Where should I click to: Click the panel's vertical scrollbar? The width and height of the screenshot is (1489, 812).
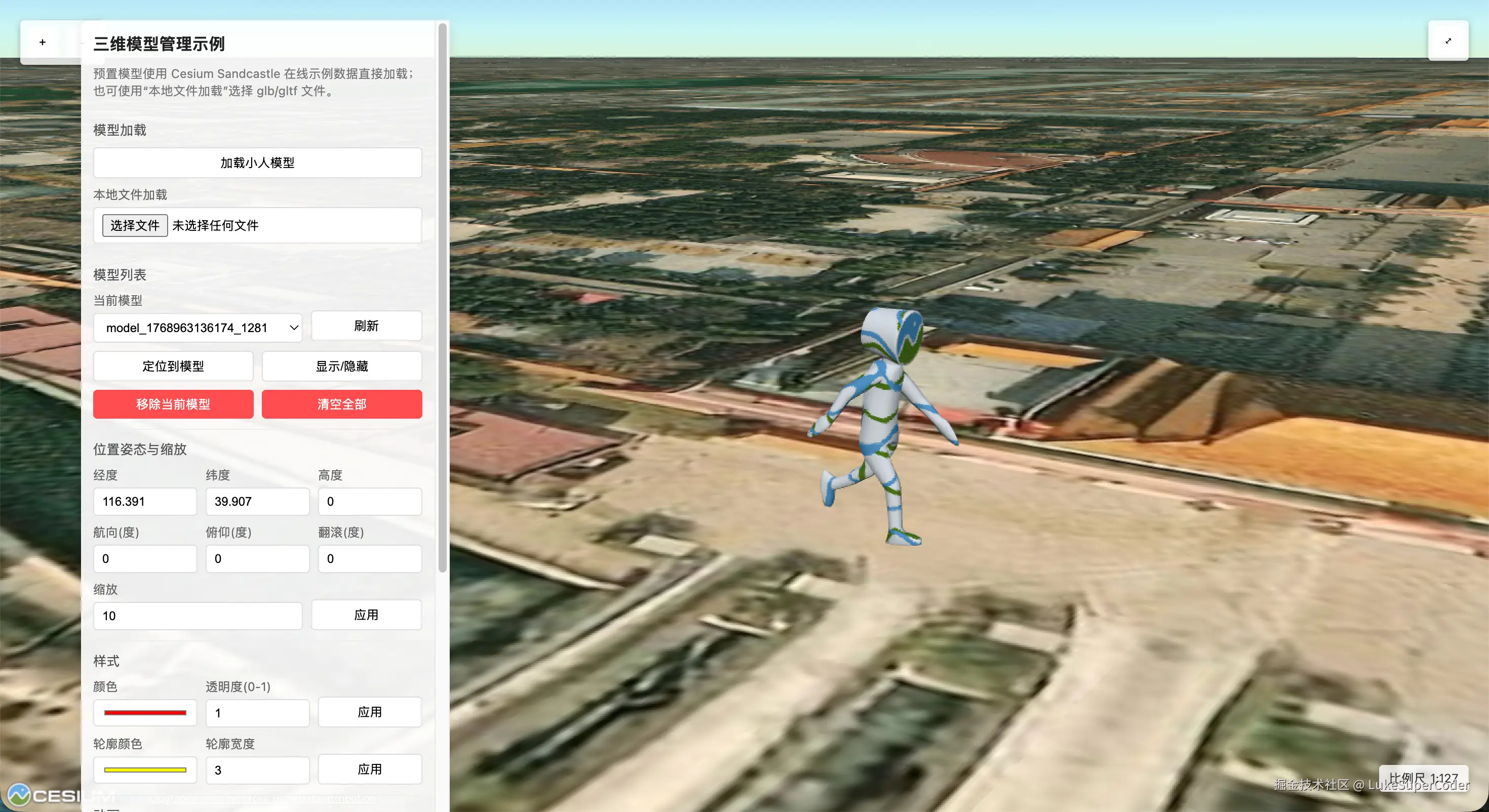point(443,298)
